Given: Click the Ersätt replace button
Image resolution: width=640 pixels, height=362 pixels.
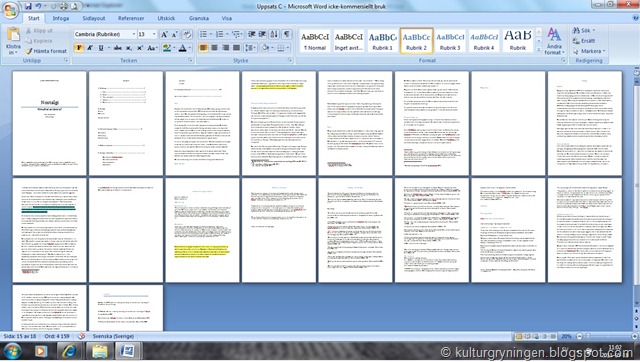Looking at the screenshot, I should tap(584, 41).
